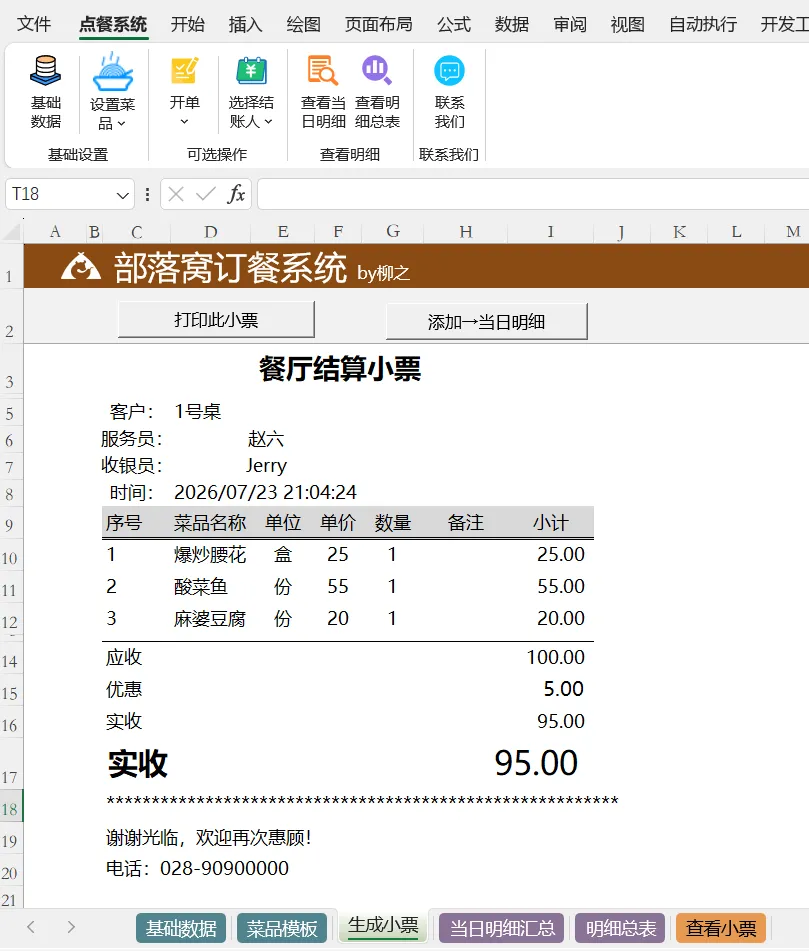Click the formula bar cancel X icon

[176, 194]
